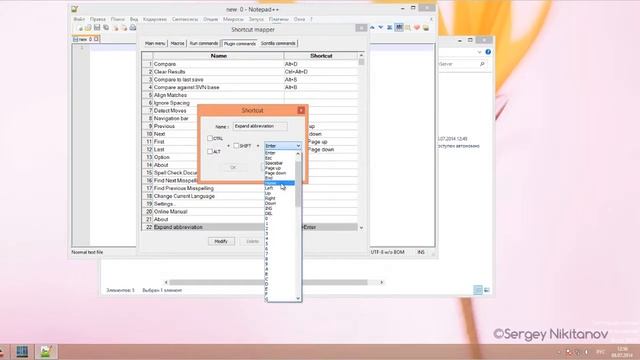Click the blue app icon on the taskbar

tap(22, 351)
